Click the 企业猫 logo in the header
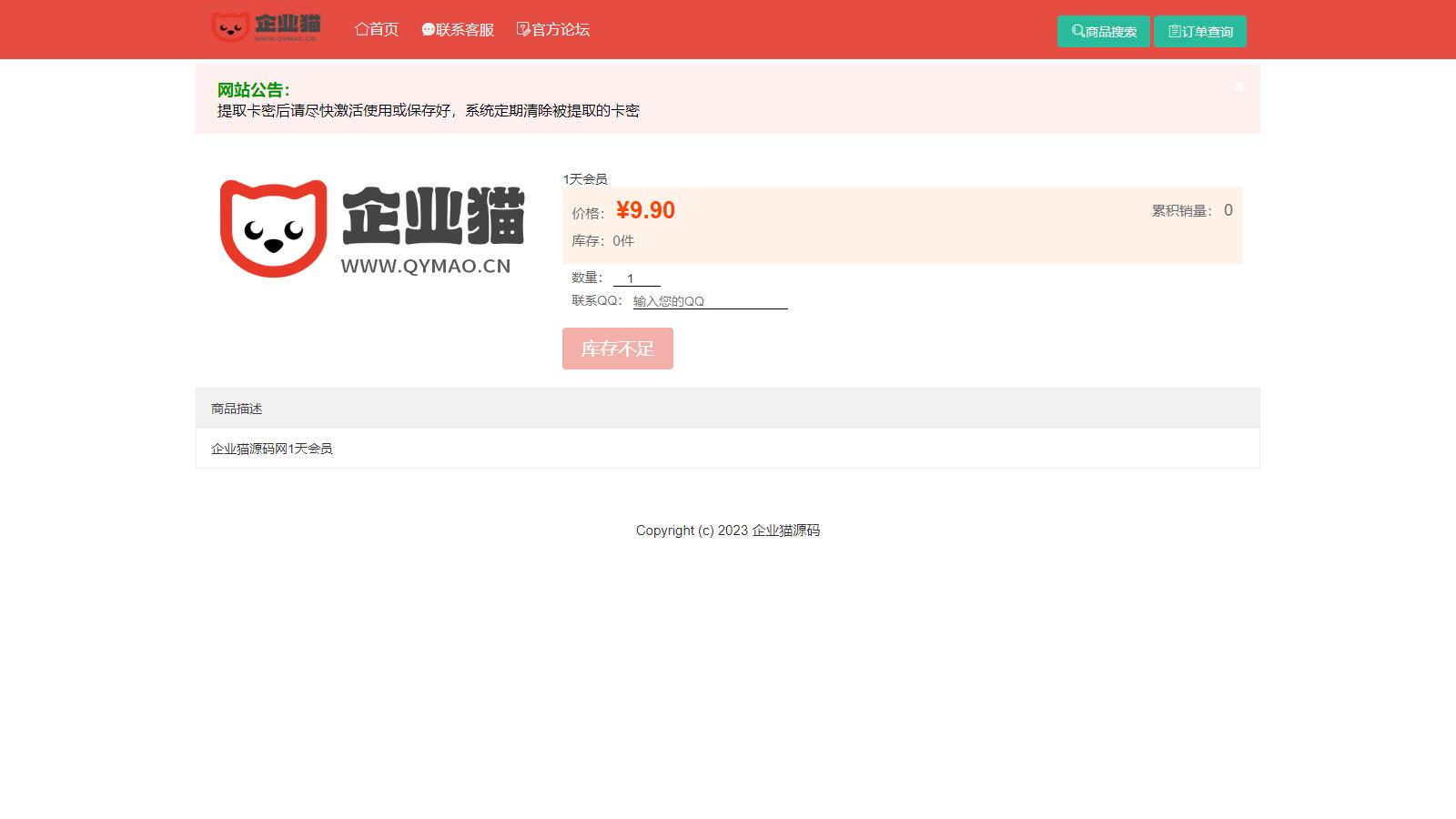Image resolution: width=1456 pixels, height=819 pixels. tap(265, 27)
